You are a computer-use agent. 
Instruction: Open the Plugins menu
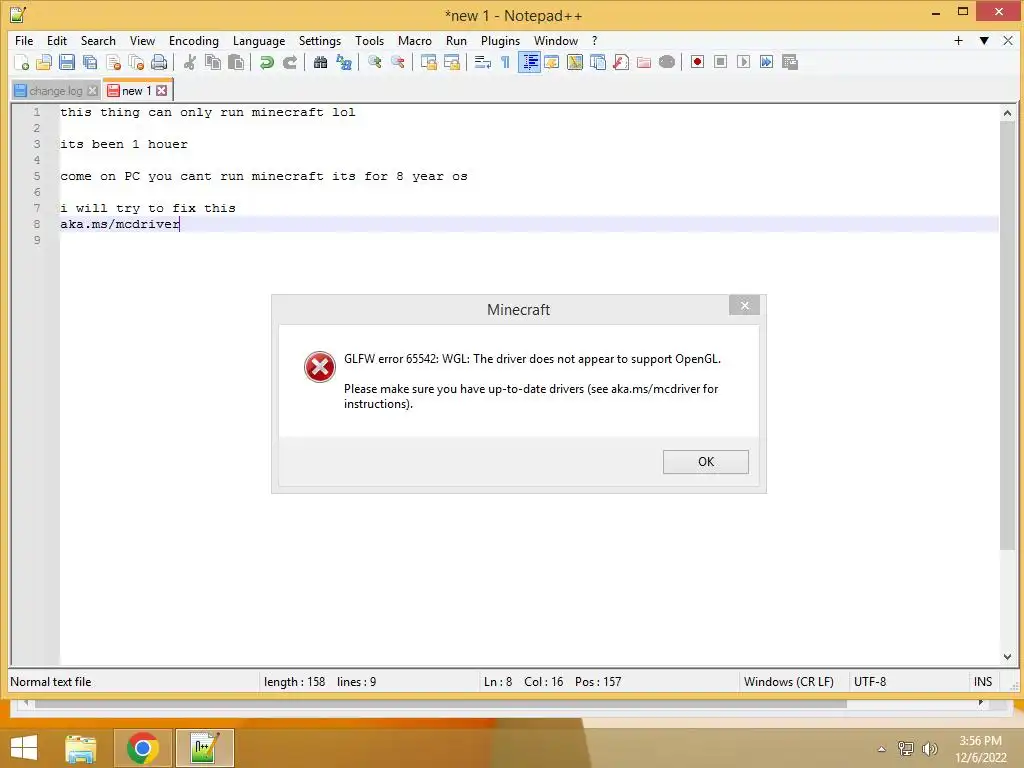pos(500,40)
